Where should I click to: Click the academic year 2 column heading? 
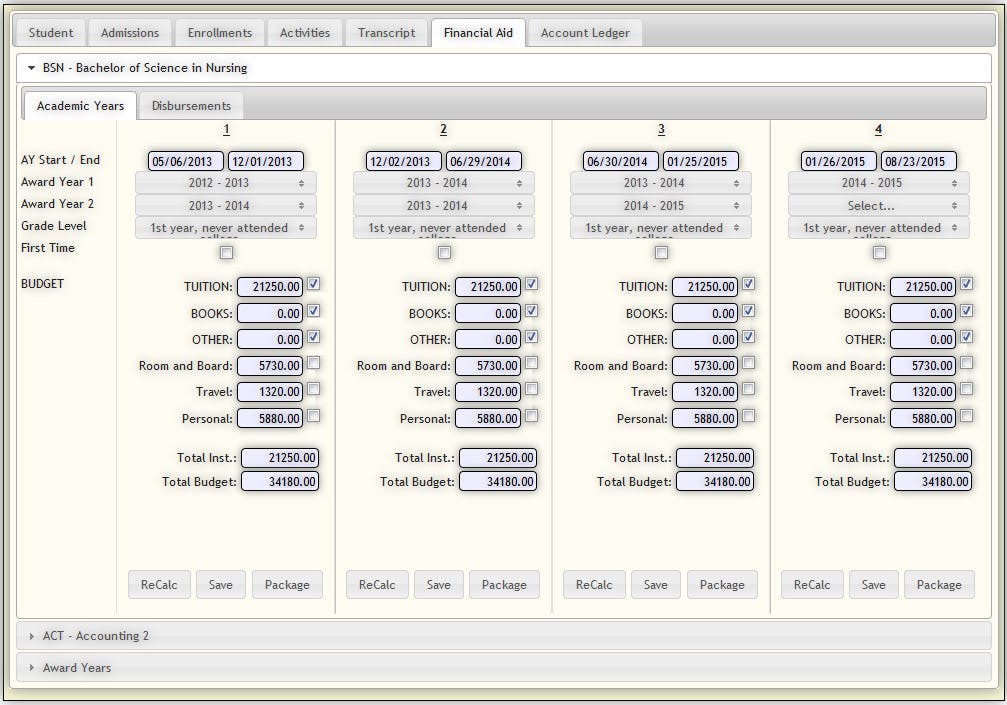pyautogui.click(x=443, y=130)
